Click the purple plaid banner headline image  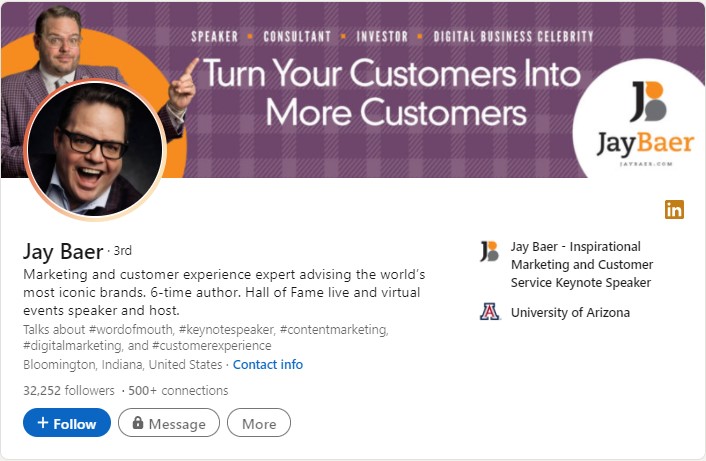pyautogui.click(x=392, y=92)
